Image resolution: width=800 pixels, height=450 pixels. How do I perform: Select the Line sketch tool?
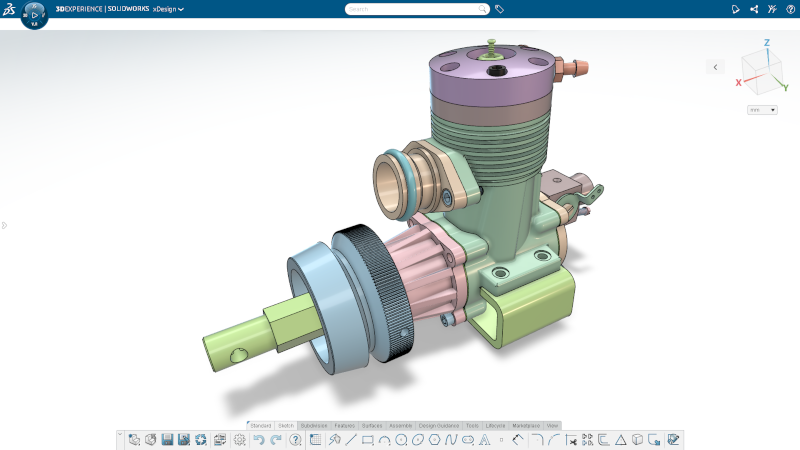pyautogui.click(x=351, y=439)
